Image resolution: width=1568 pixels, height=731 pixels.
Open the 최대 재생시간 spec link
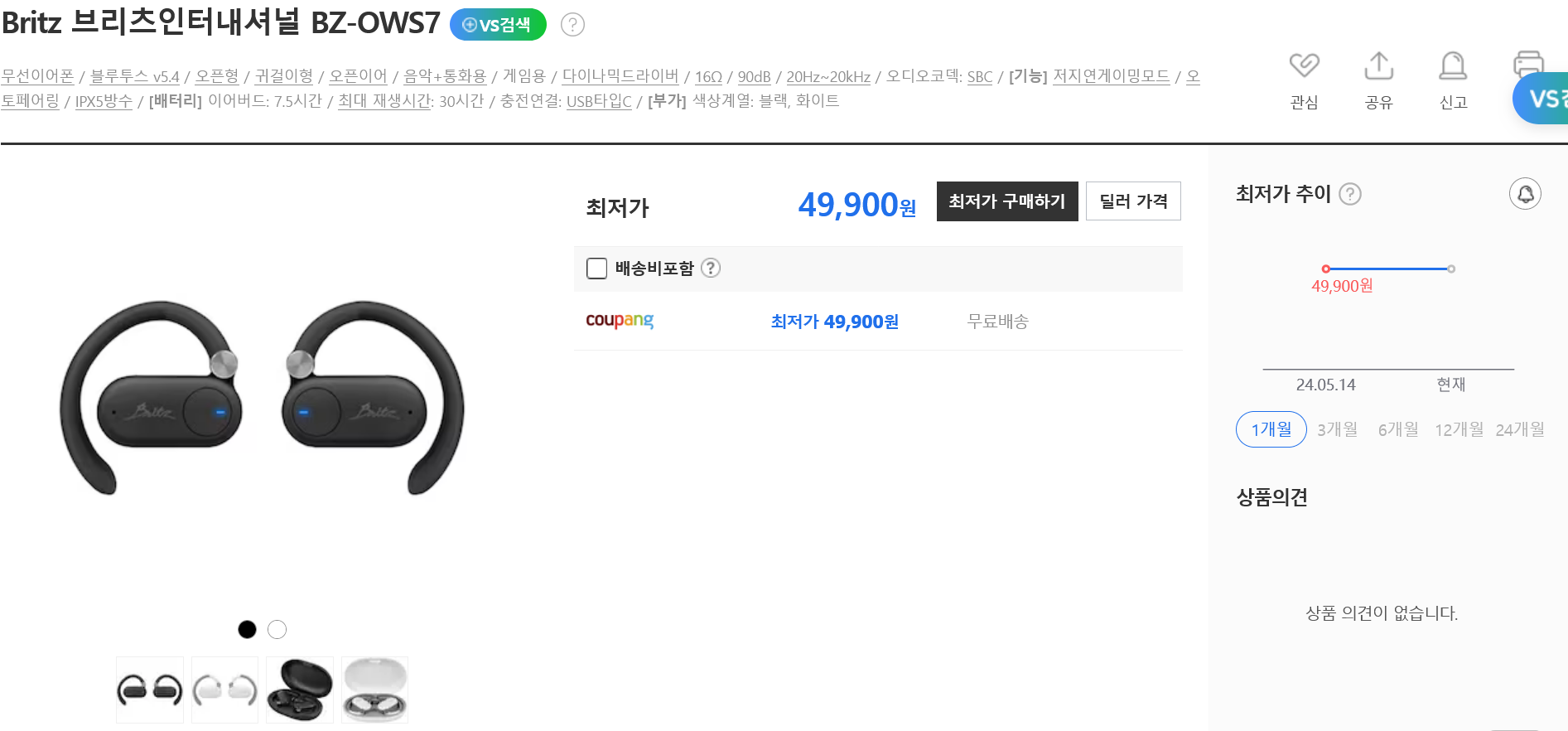384,101
